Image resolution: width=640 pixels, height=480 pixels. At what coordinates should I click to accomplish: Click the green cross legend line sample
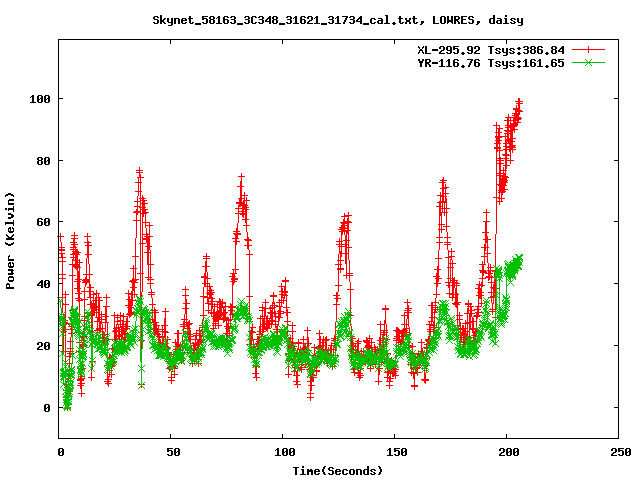[588, 62]
